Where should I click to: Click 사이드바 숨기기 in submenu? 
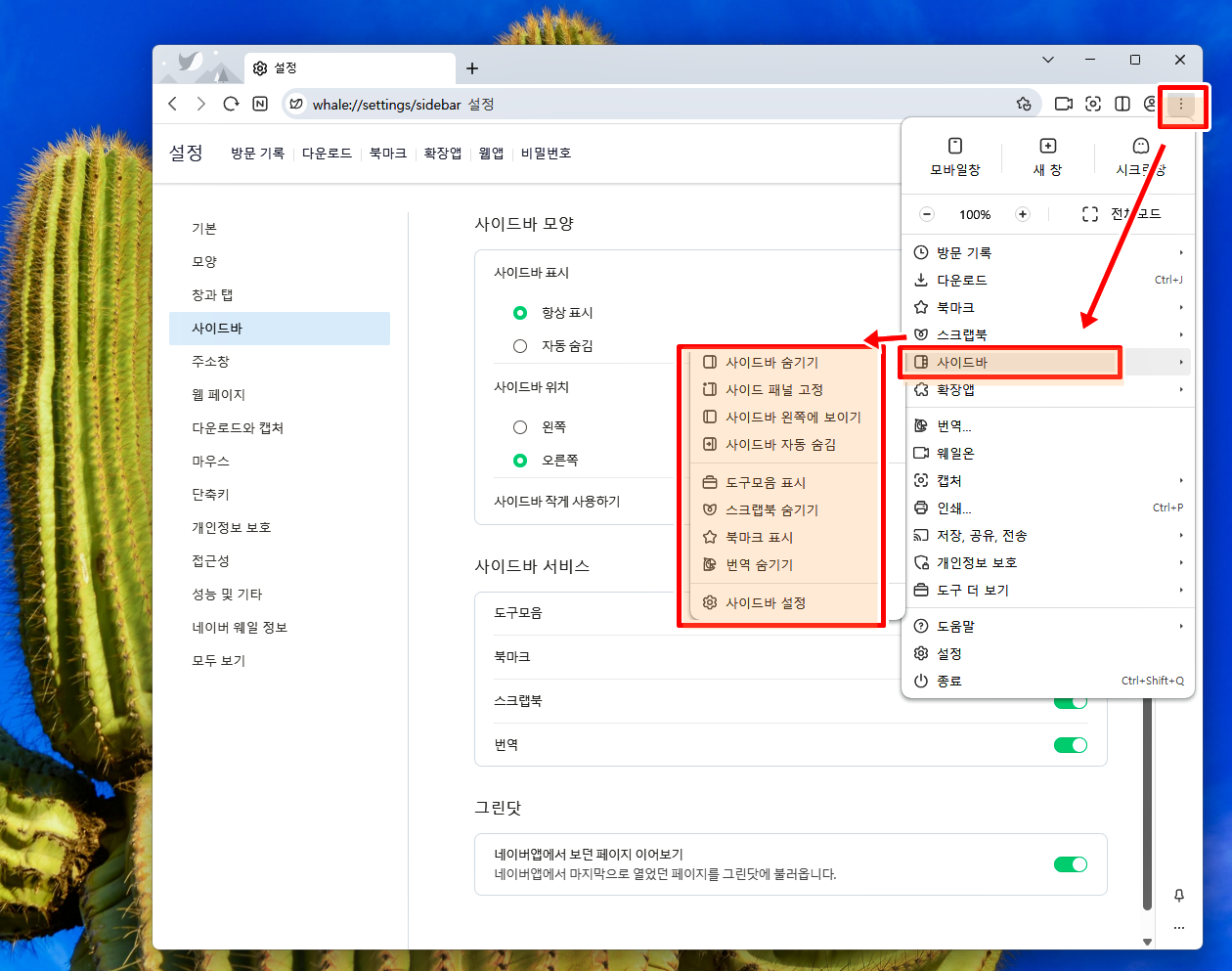(786, 362)
